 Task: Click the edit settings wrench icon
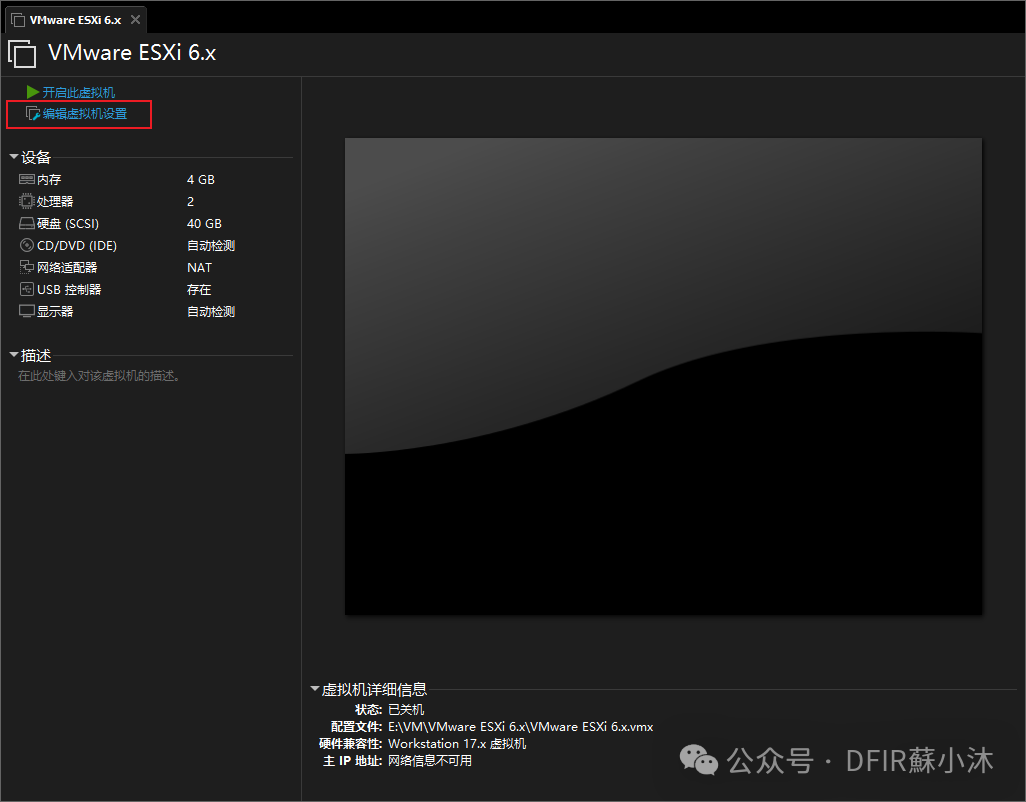point(33,114)
